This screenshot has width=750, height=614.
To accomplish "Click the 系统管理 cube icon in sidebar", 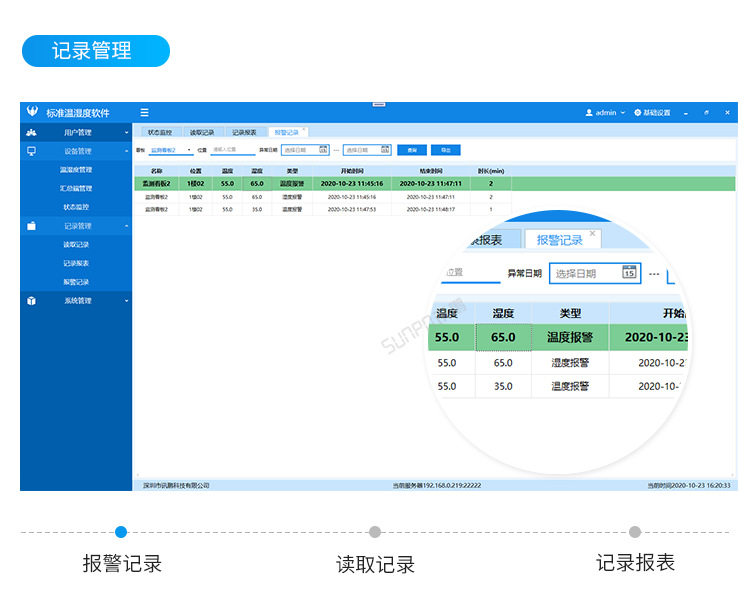I will [x=32, y=301].
